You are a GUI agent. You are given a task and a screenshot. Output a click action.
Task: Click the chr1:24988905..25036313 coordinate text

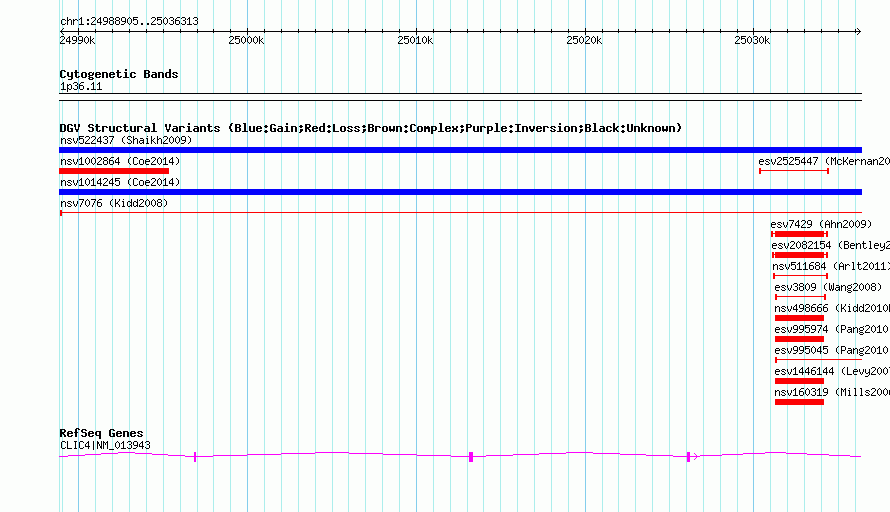click(x=129, y=21)
